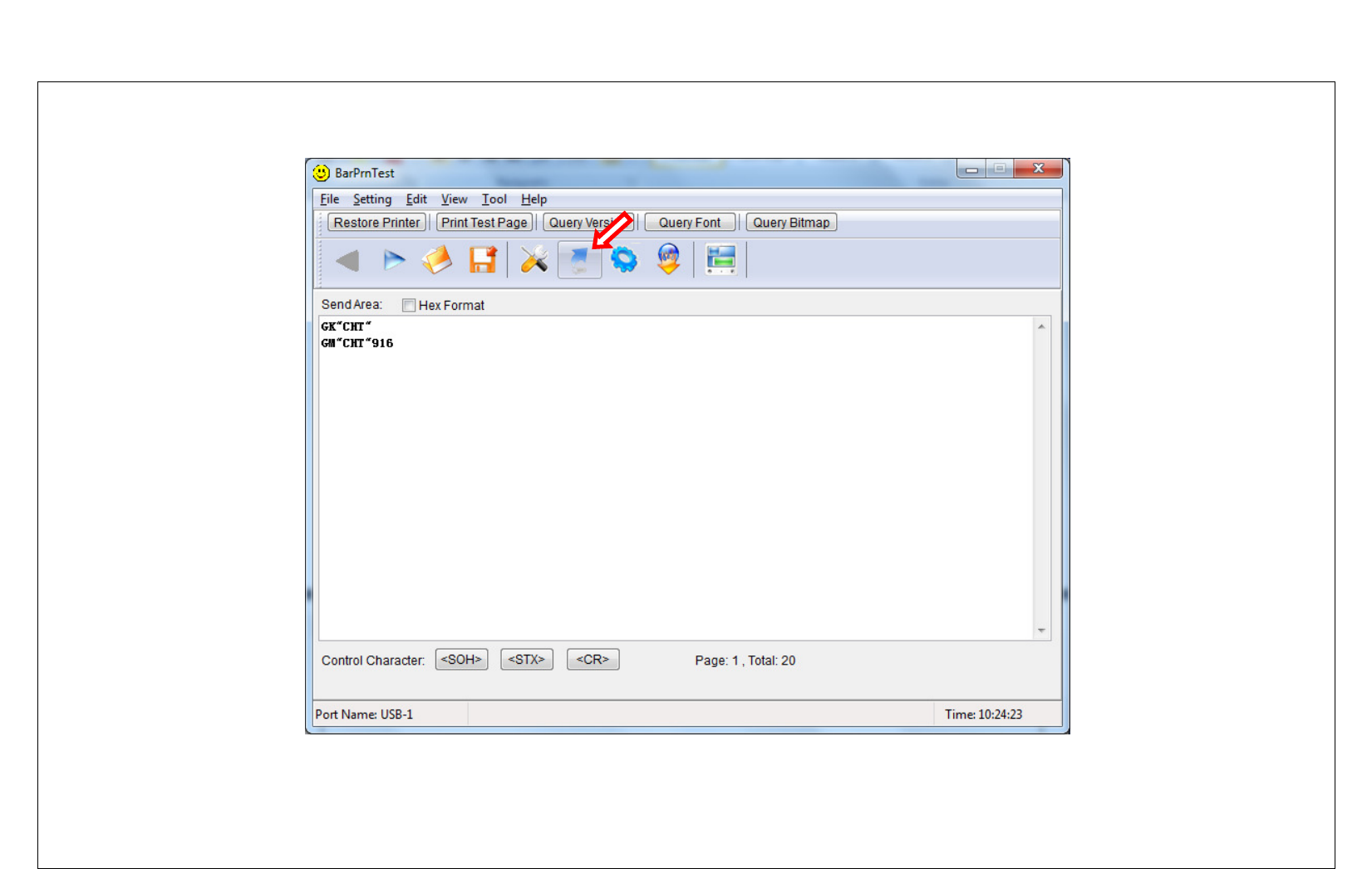Click the globe with down arrow download icon

click(669, 260)
